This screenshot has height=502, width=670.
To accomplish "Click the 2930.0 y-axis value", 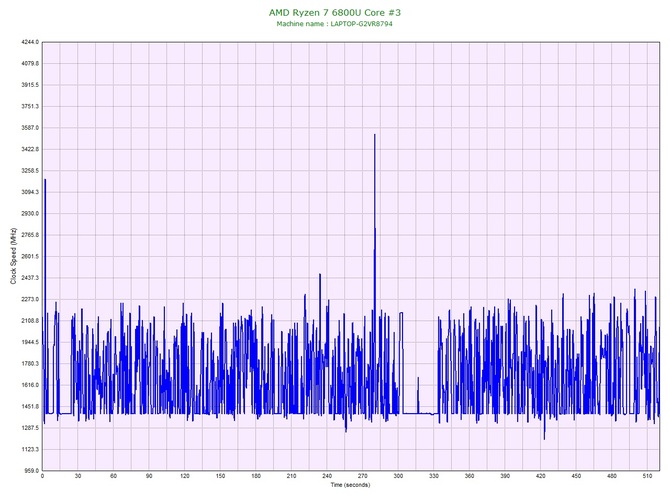I will [30, 214].
